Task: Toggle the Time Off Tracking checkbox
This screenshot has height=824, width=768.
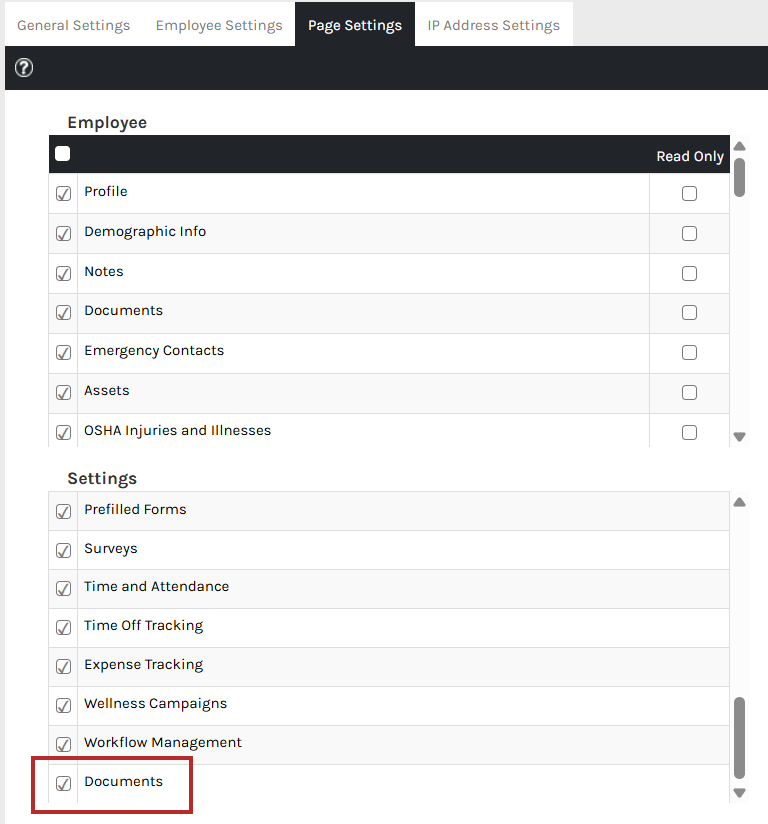Action: coord(64,627)
